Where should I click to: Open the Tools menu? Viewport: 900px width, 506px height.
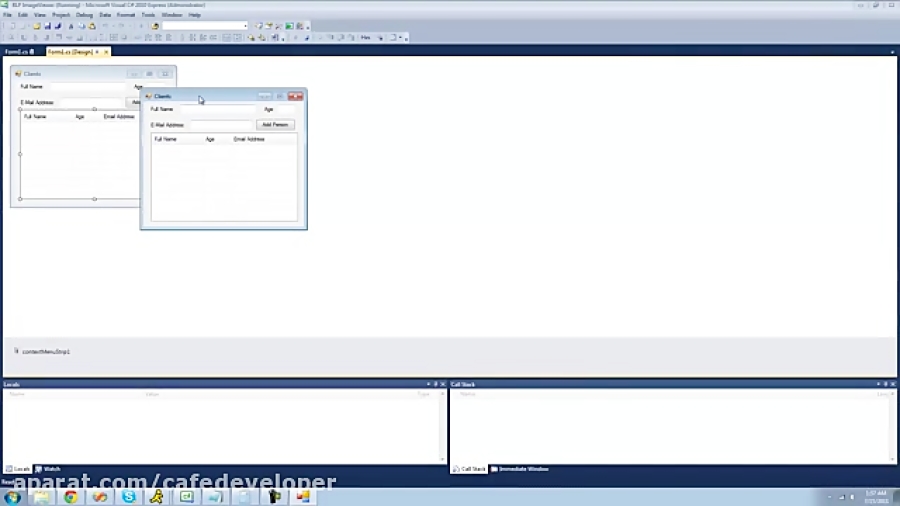point(148,15)
